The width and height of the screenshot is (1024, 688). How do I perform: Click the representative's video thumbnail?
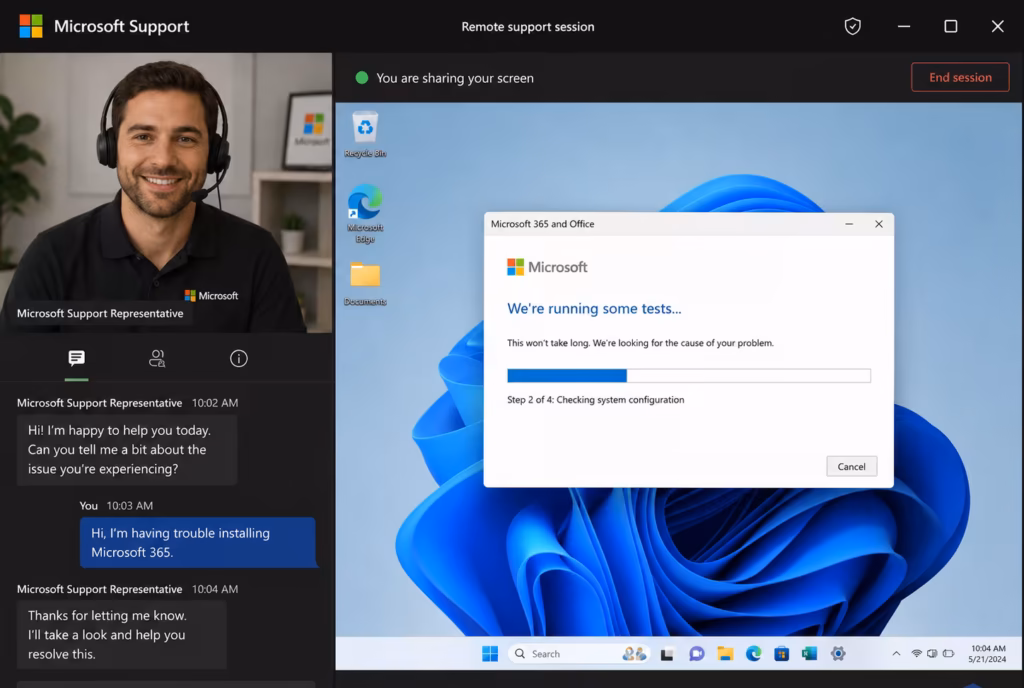tap(166, 193)
